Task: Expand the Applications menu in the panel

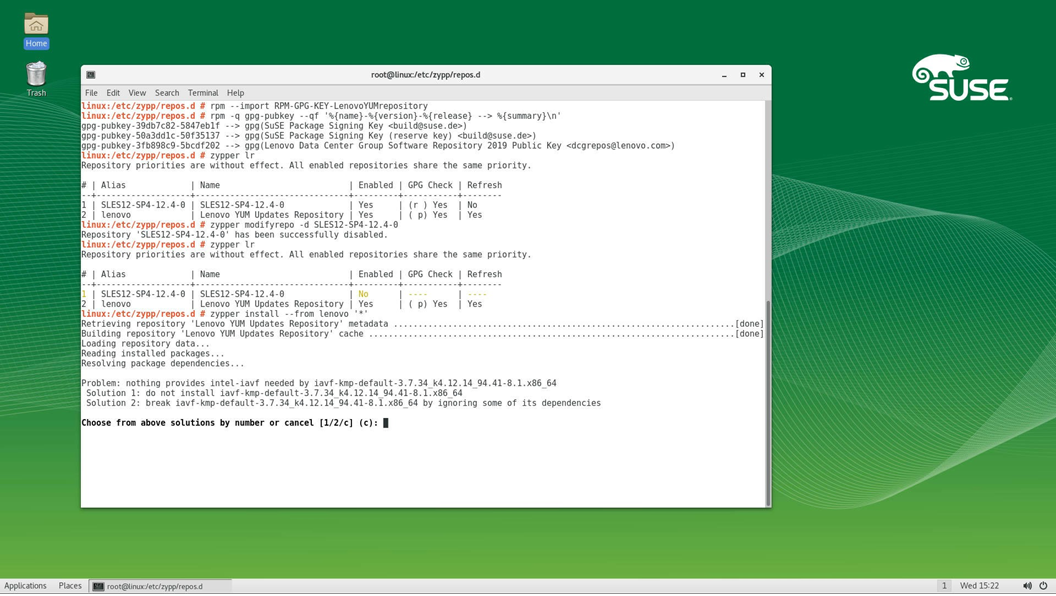Action: pos(25,586)
